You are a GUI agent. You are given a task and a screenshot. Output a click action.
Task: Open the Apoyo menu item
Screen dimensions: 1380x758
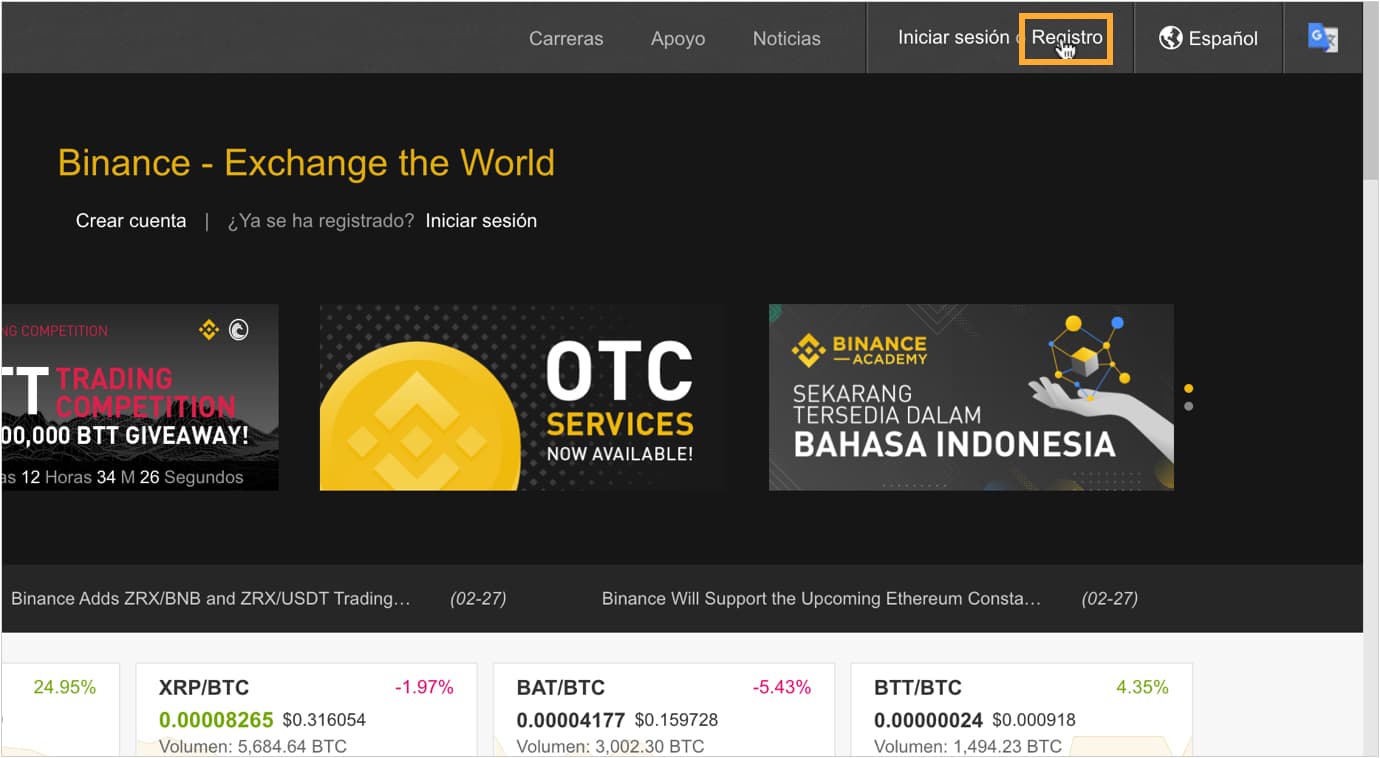(678, 39)
